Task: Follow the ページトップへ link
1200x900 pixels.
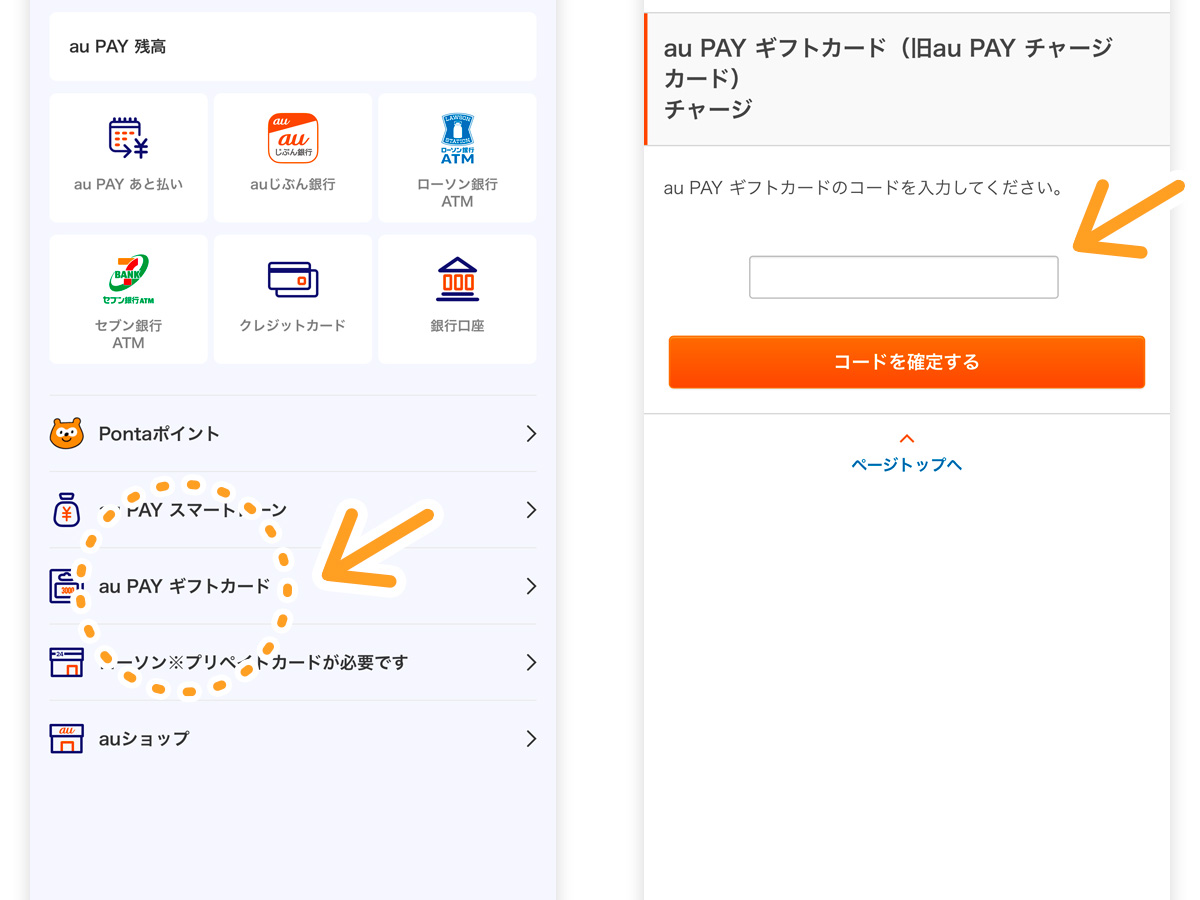Action: click(907, 465)
